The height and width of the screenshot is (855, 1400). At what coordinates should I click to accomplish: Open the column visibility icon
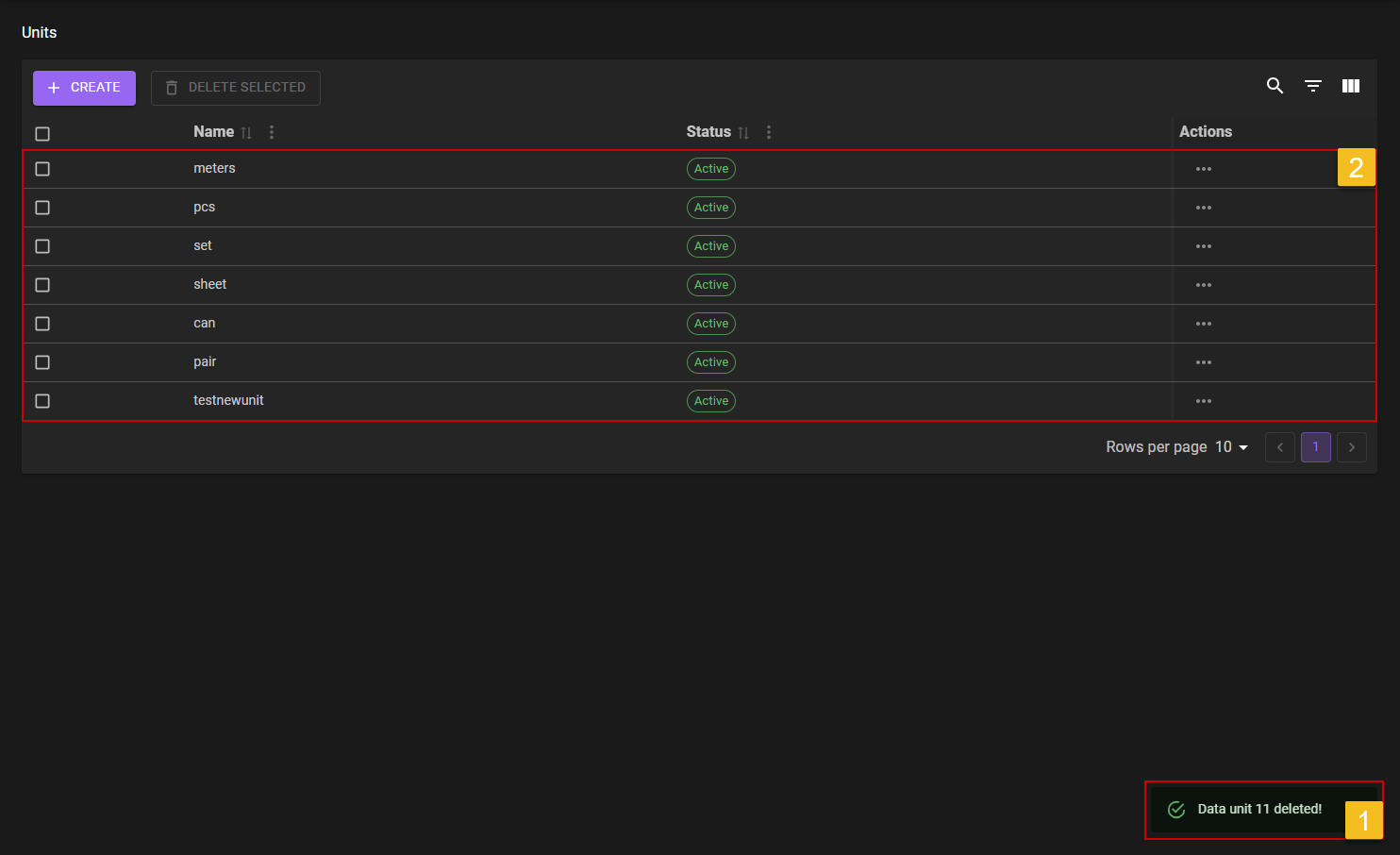click(x=1351, y=86)
